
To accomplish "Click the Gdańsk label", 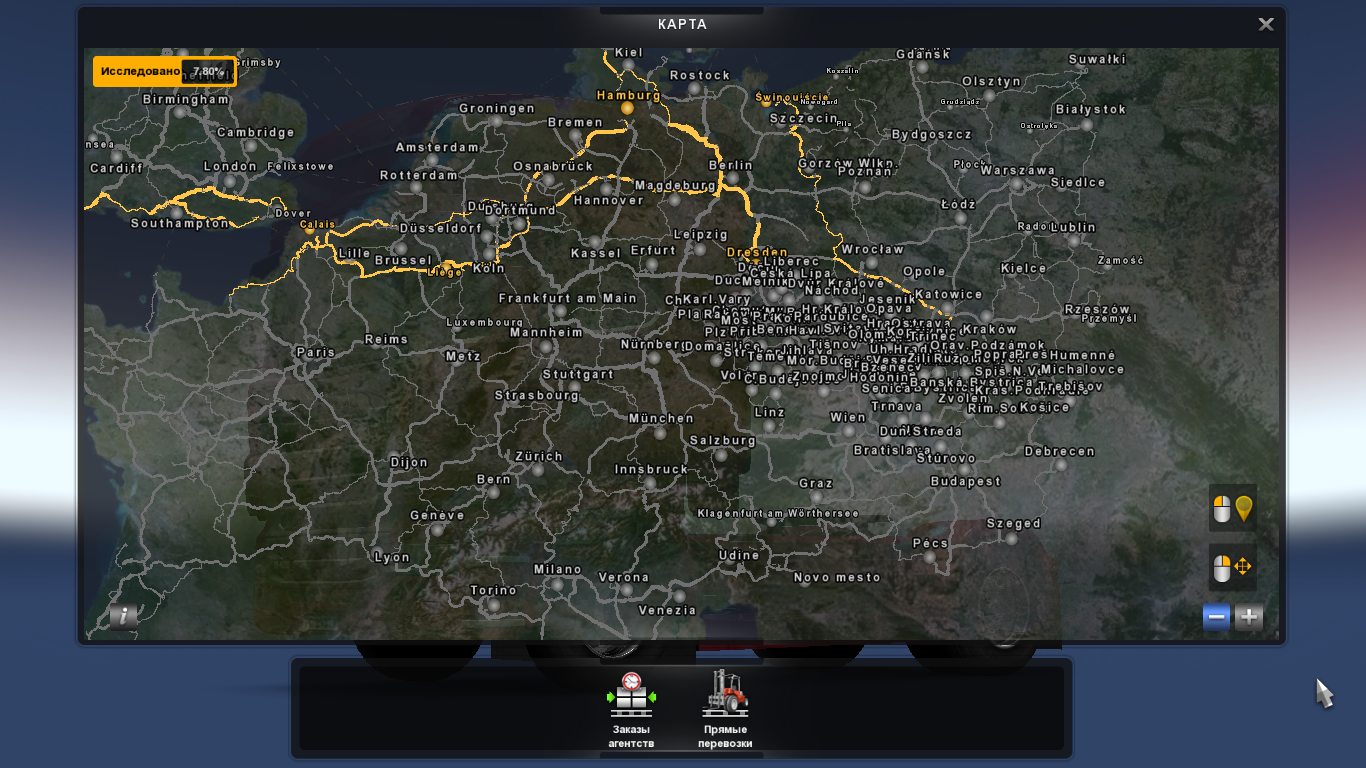I will click(923, 54).
